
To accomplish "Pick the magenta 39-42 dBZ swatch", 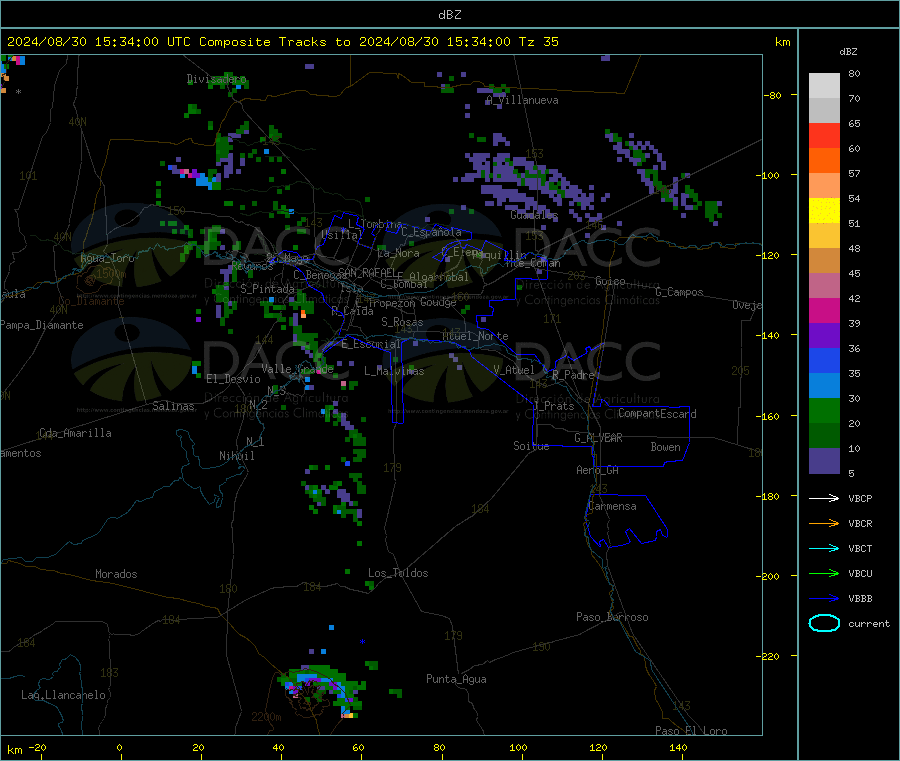I will (824, 310).
